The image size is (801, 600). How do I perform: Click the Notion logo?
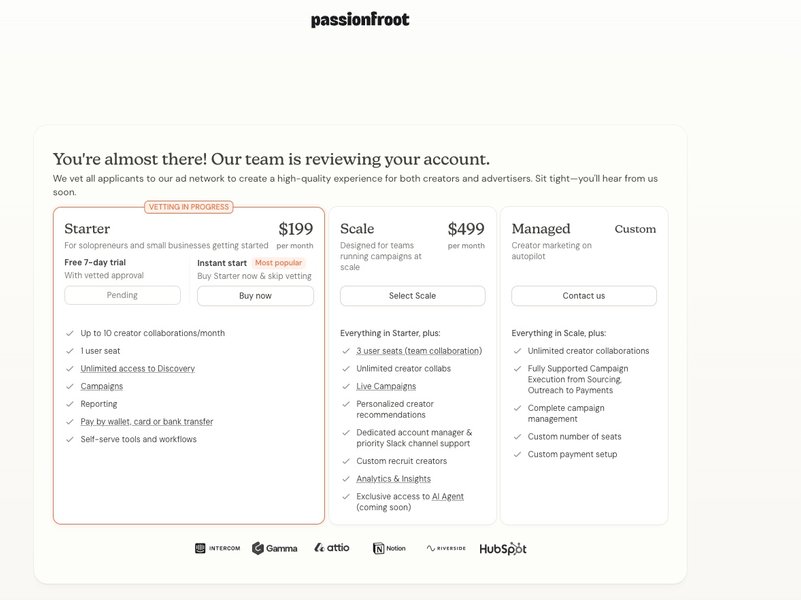coord(389,548)
